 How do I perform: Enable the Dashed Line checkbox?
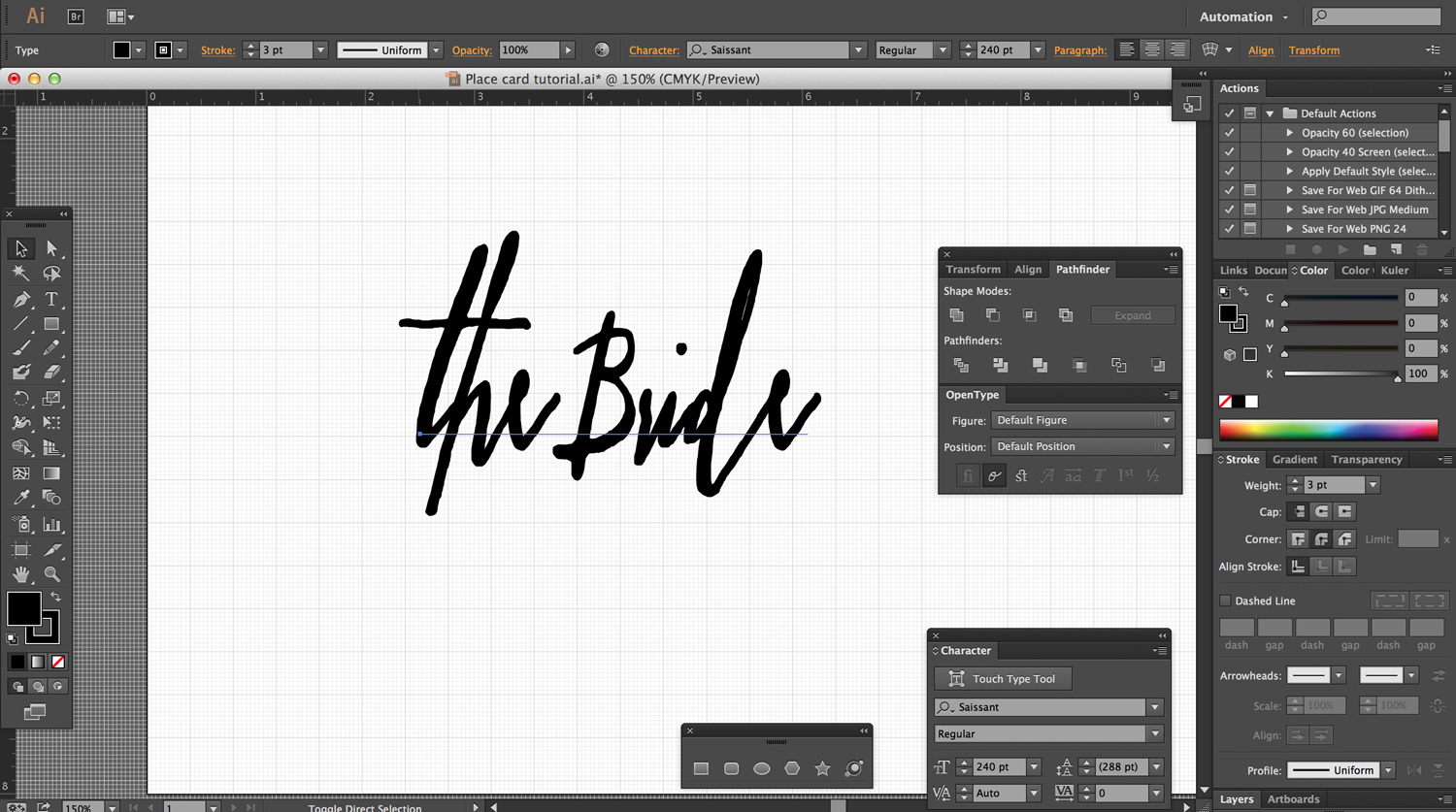[1225, 601]
